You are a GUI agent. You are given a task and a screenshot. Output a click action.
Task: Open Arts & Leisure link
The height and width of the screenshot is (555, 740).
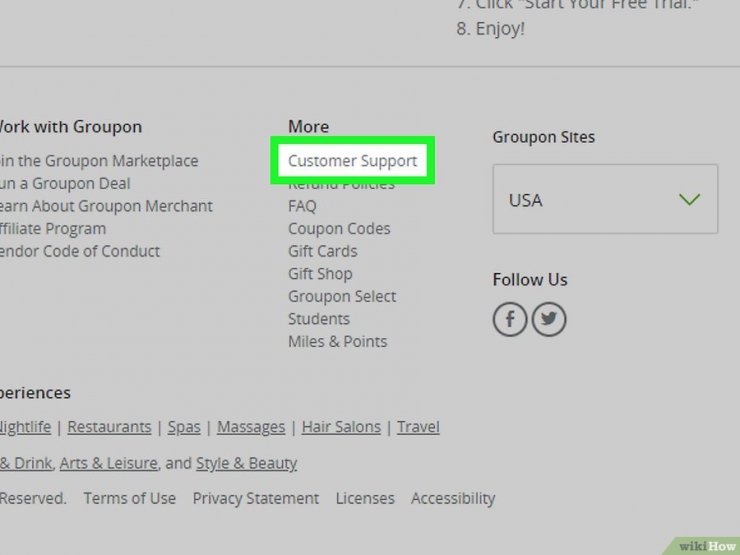pyautogui.click(x=109, y=463)
